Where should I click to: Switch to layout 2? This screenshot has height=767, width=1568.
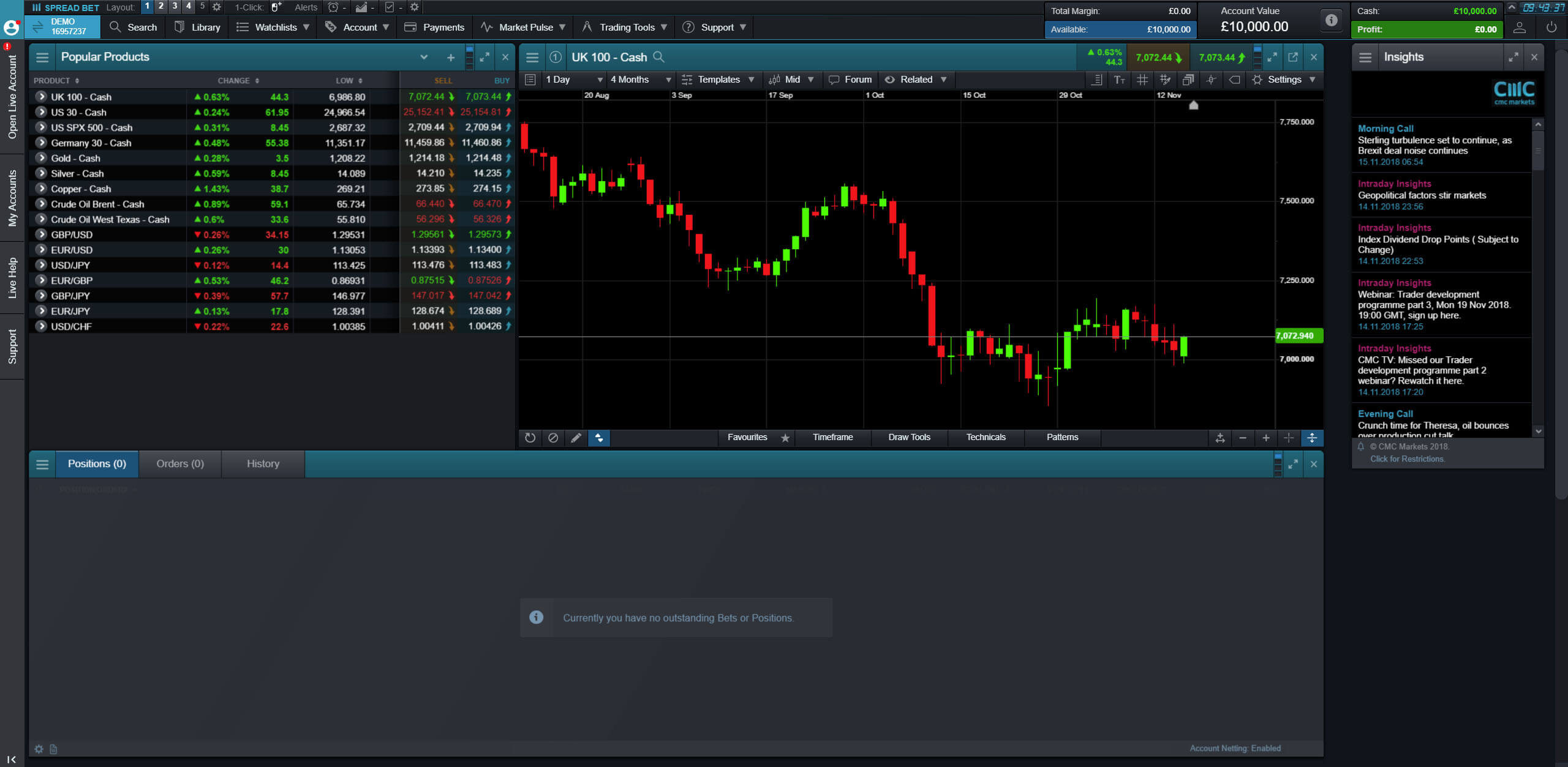coord(161,6)
